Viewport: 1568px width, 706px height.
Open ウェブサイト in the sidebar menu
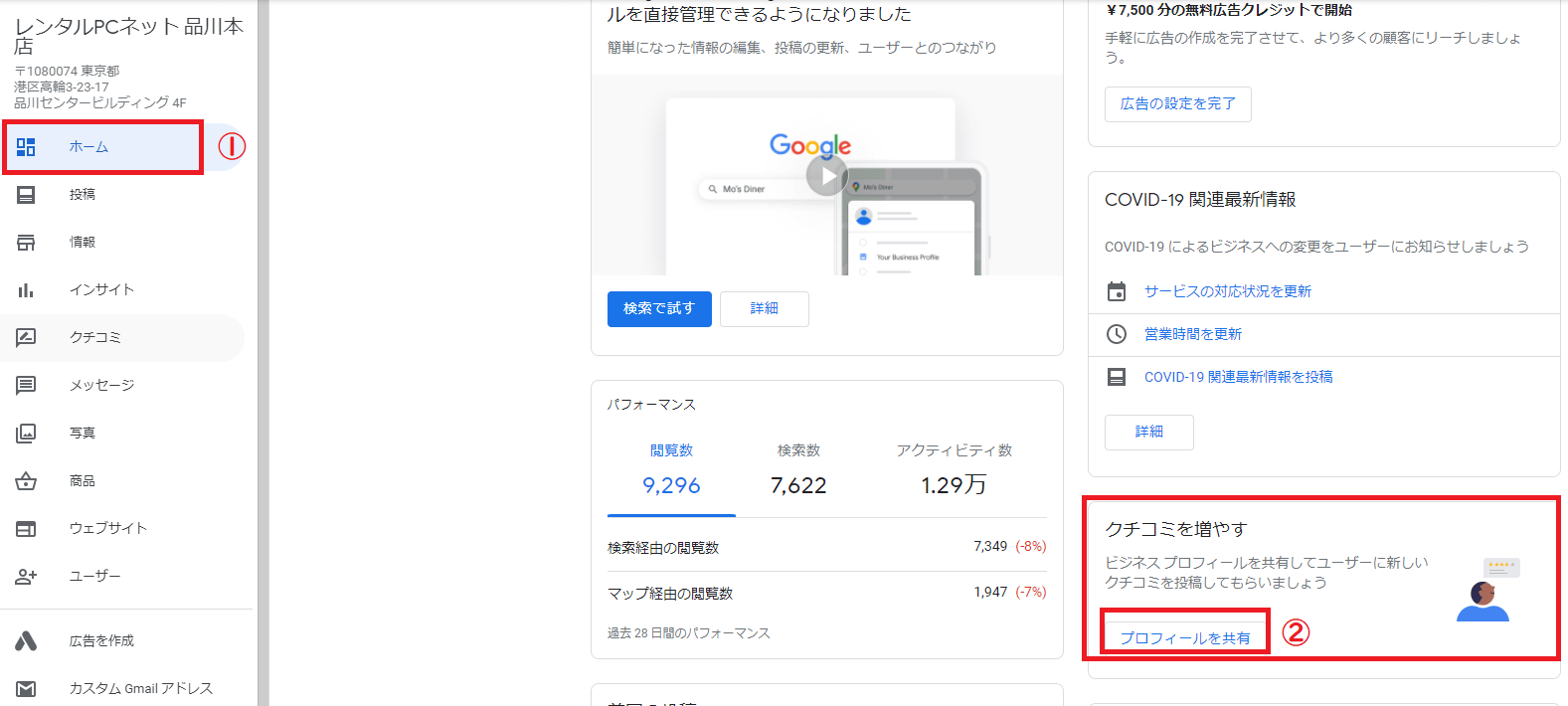pos(122,529)
